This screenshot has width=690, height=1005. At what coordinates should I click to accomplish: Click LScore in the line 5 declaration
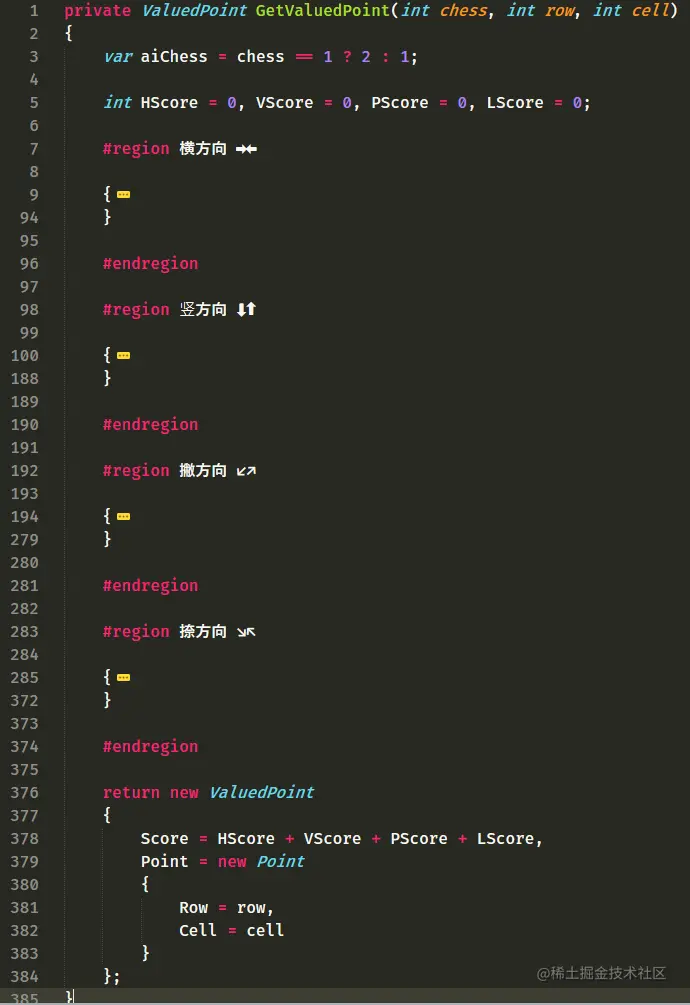[514, 103]
